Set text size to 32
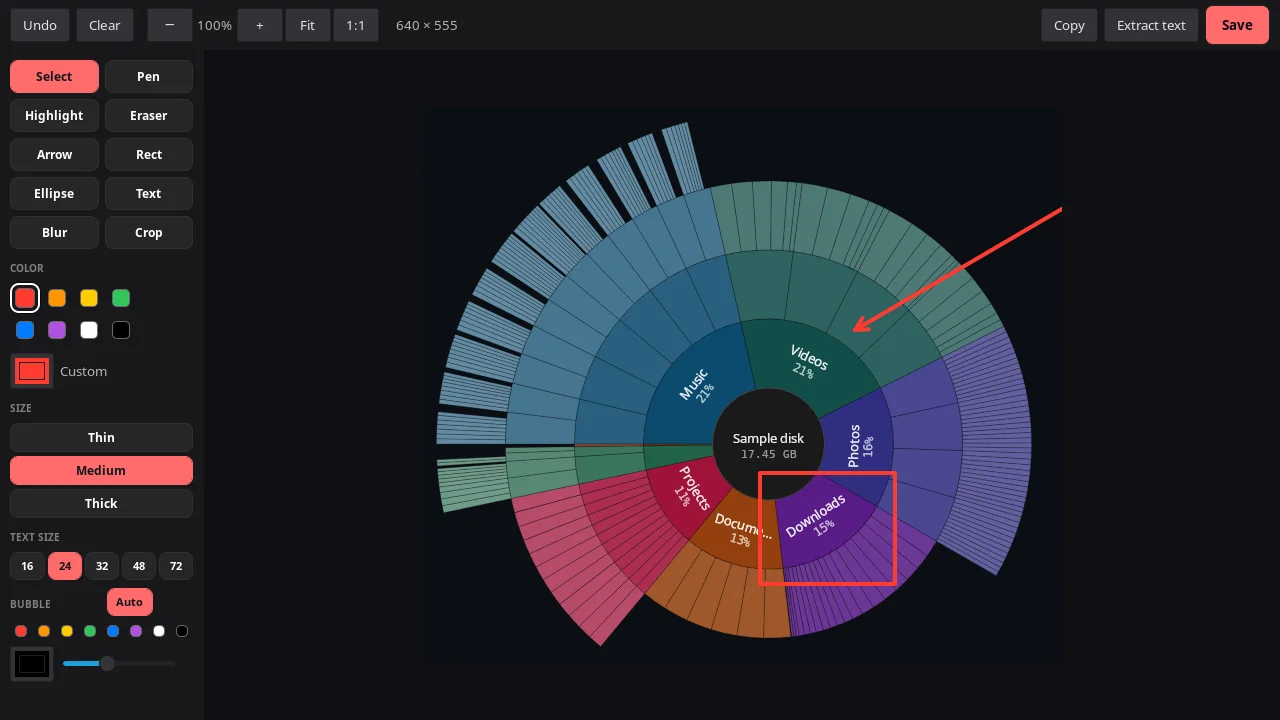This screenshot has width=1280, height=720. point(102,566)
